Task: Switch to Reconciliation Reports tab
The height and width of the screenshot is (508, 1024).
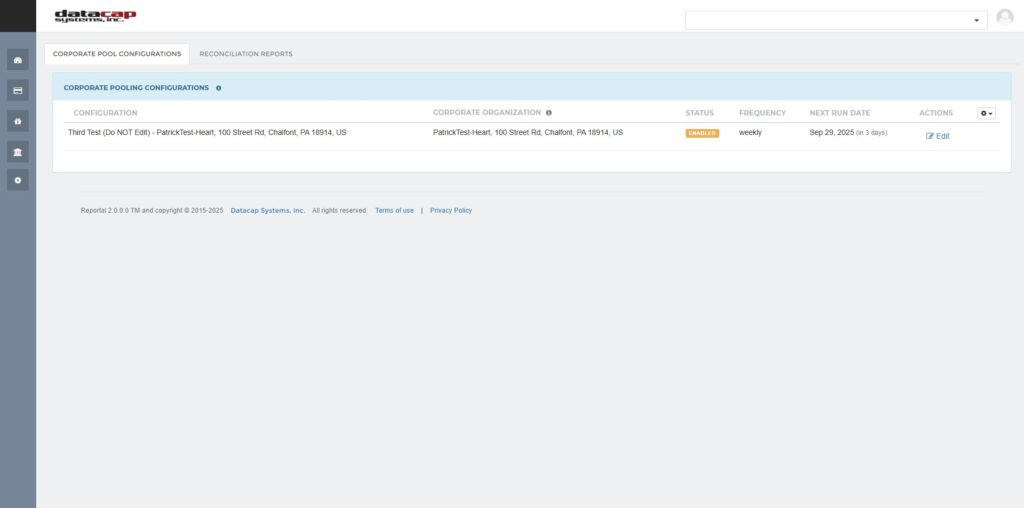Action: pyautogui.click(x=246, y=54)
